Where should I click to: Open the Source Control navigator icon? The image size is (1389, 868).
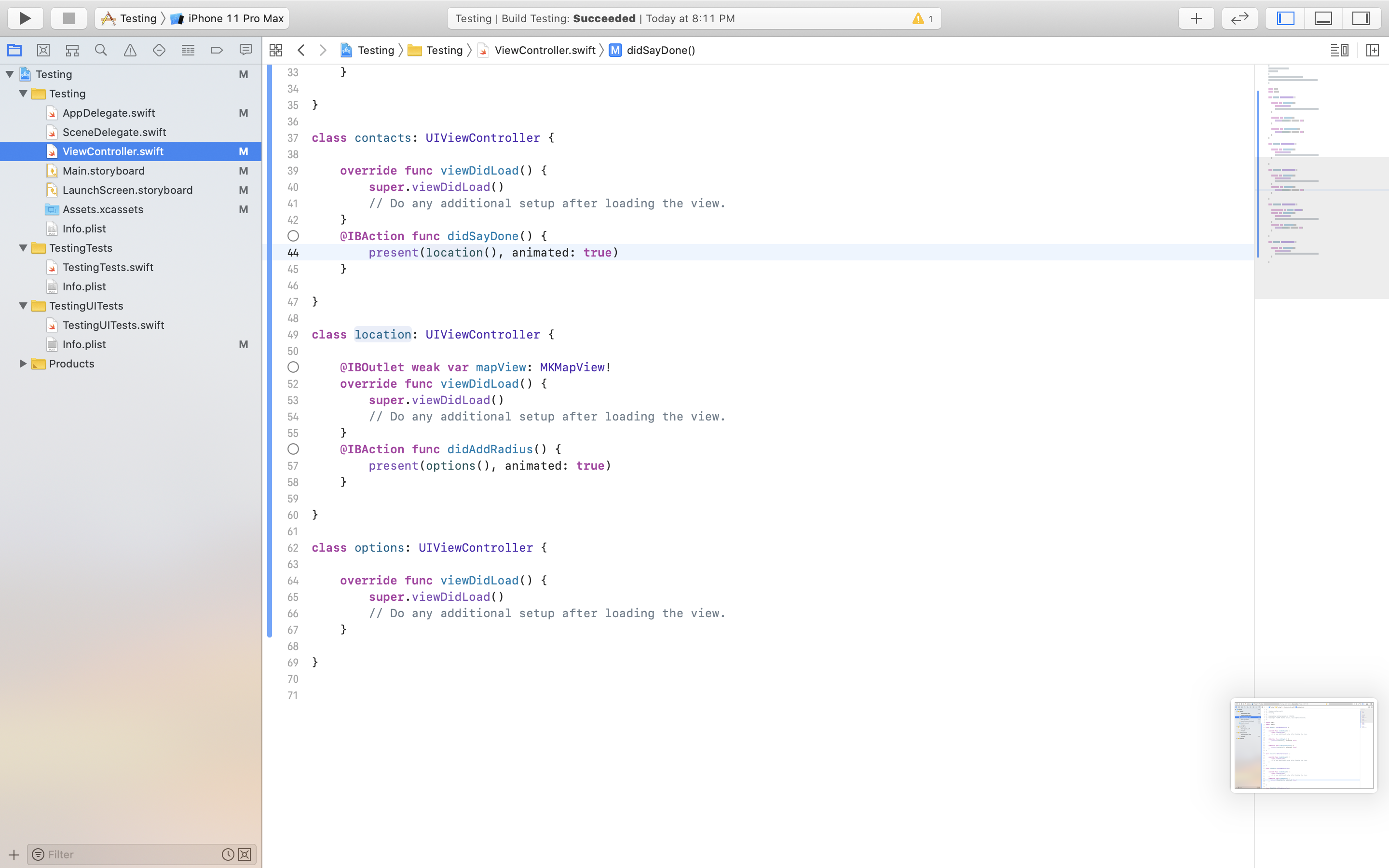pyautogui.click(x=43, y=51)
